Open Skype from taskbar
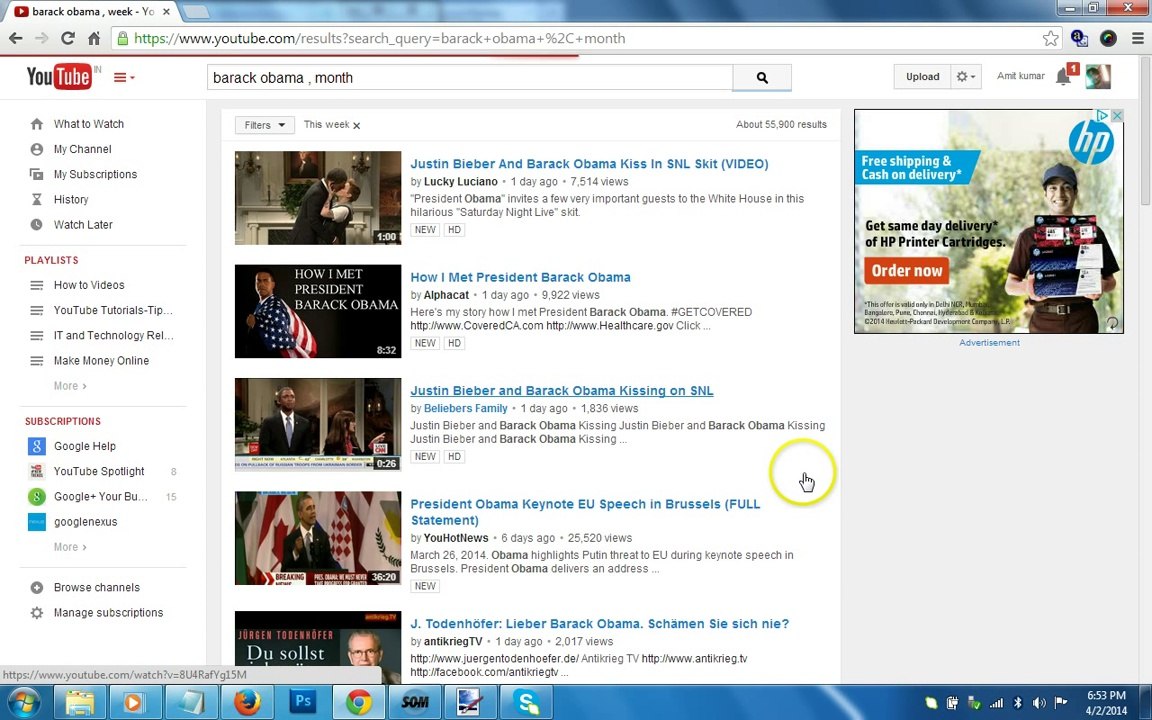 coord(526,702)
